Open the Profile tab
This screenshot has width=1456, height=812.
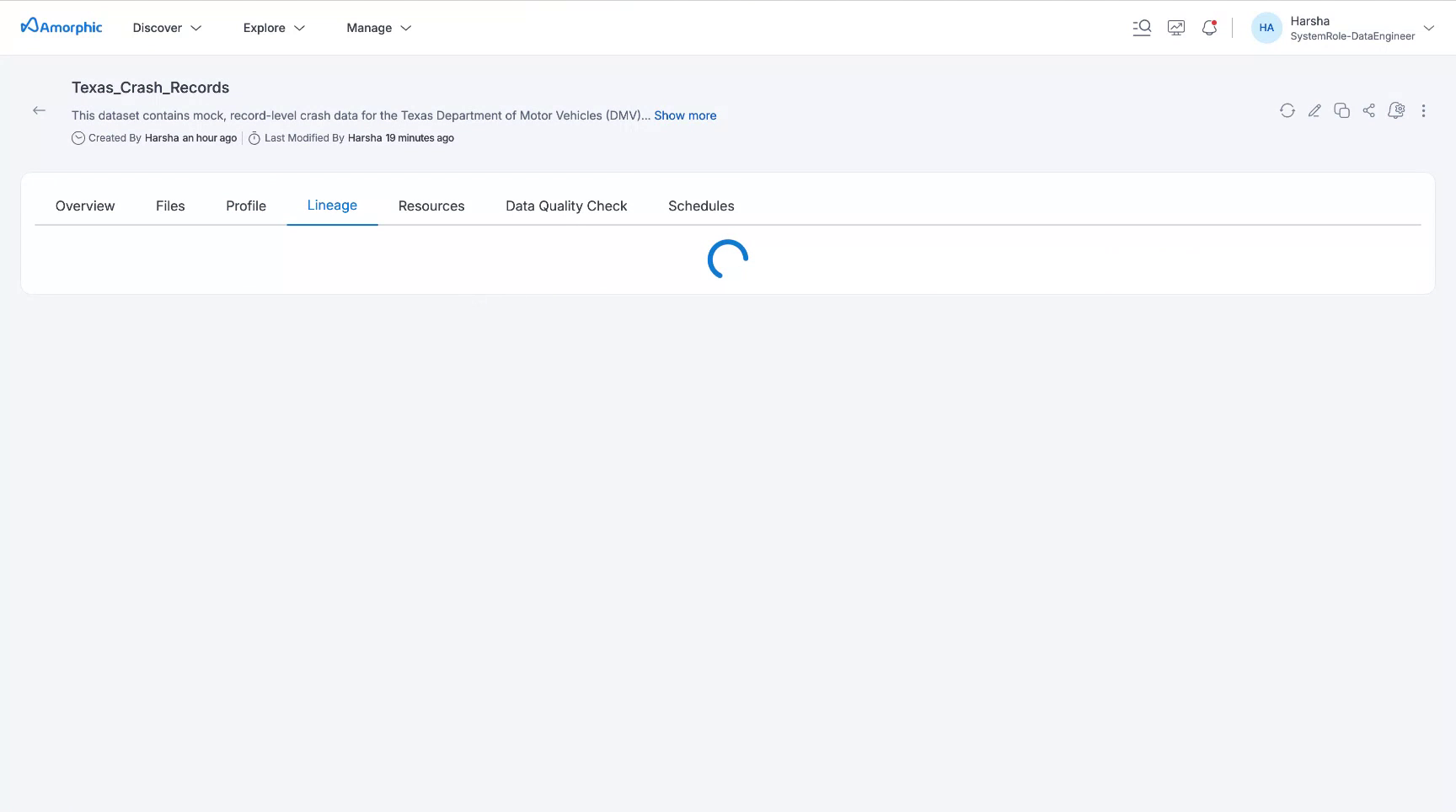point(245,206)
